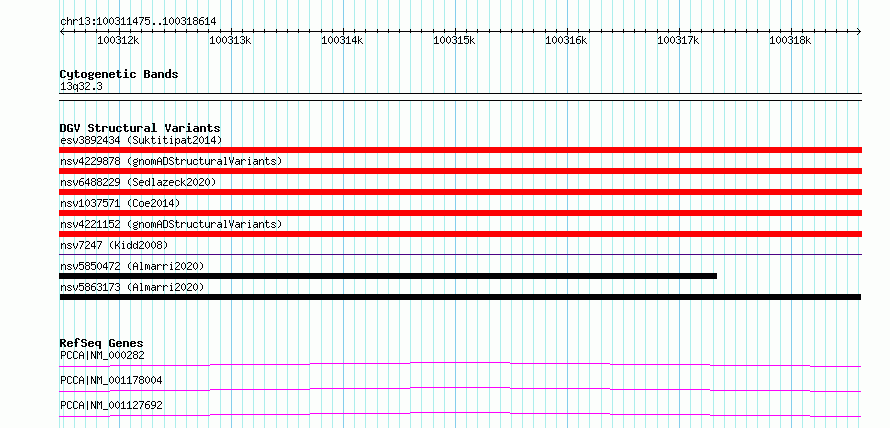Click the red bar under nsv1037571
This screenshot has height=428, width=890.
[460, 213]
